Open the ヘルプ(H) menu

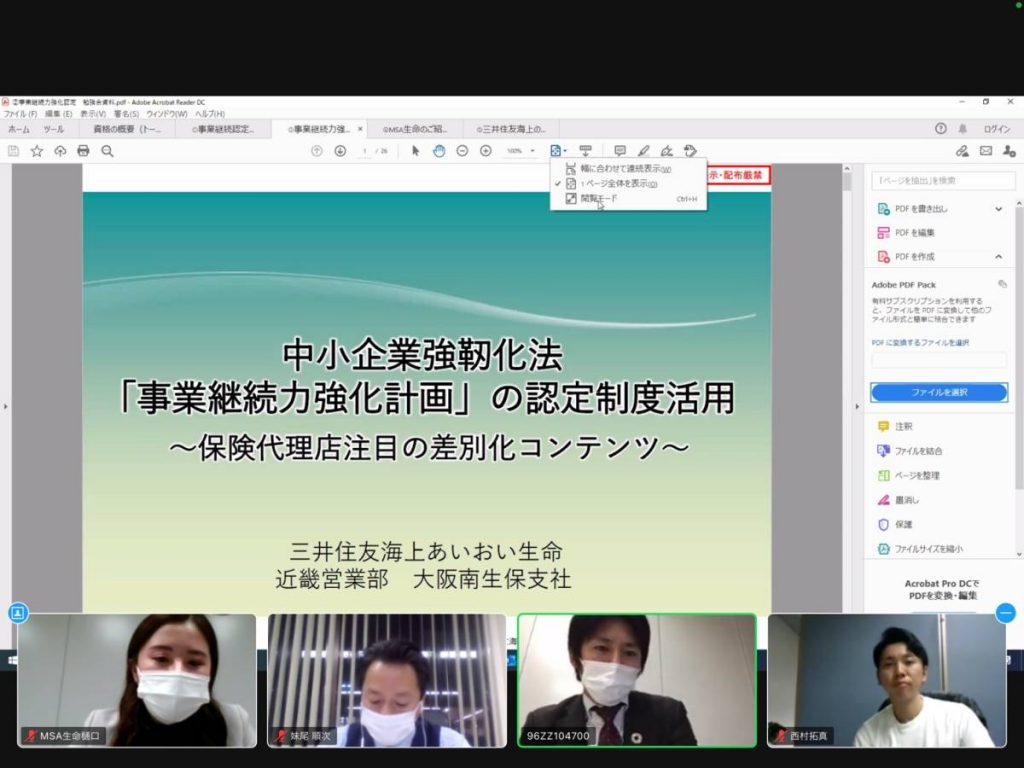tap(210, 114)
